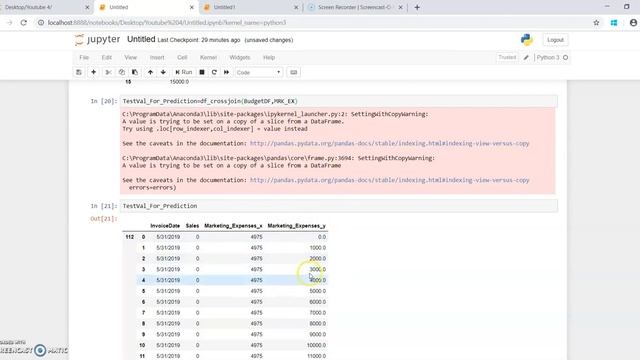Viewport: 640px width, 360px height.
Task: Click the Marketing_Expenses_x column header
Action: pos(233,226)
